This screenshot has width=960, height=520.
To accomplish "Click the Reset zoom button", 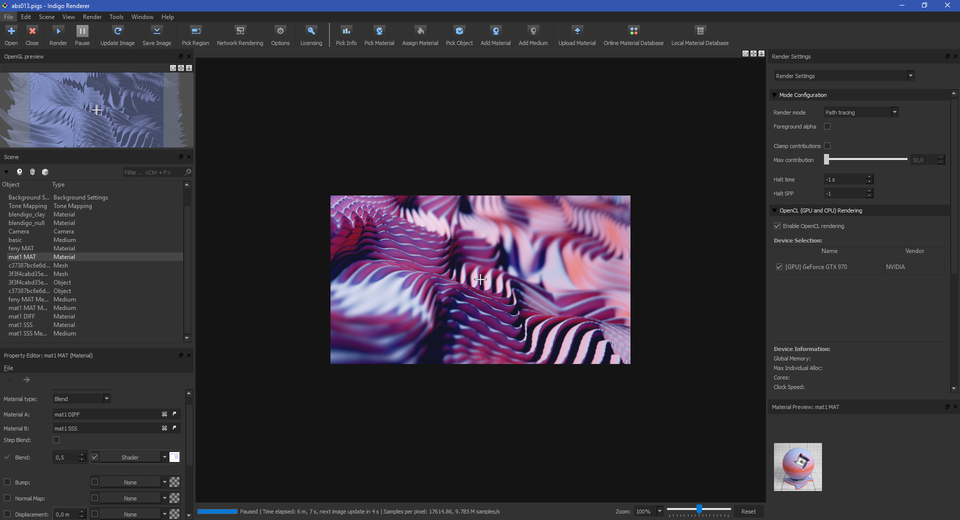I will coord(748,511).
